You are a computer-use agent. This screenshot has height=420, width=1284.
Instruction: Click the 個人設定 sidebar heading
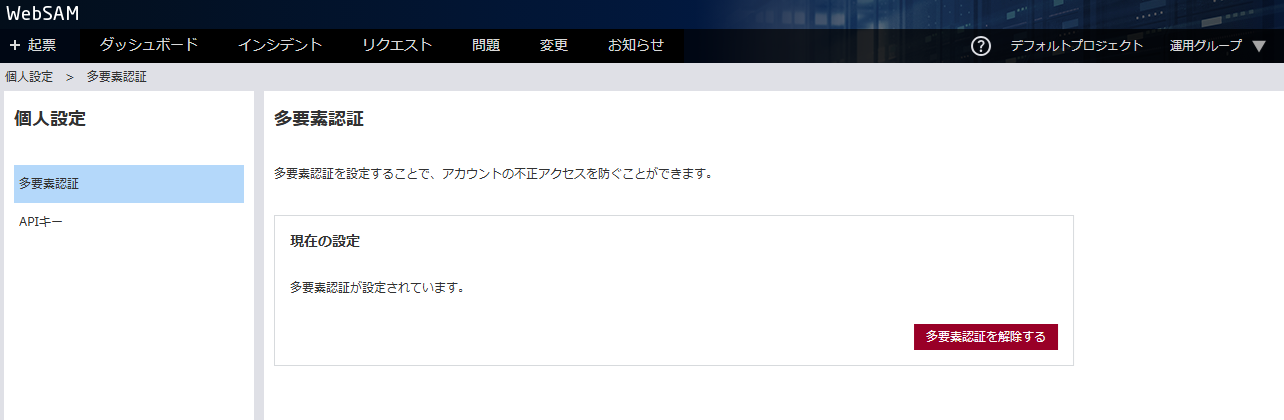[x=50, y=119]
